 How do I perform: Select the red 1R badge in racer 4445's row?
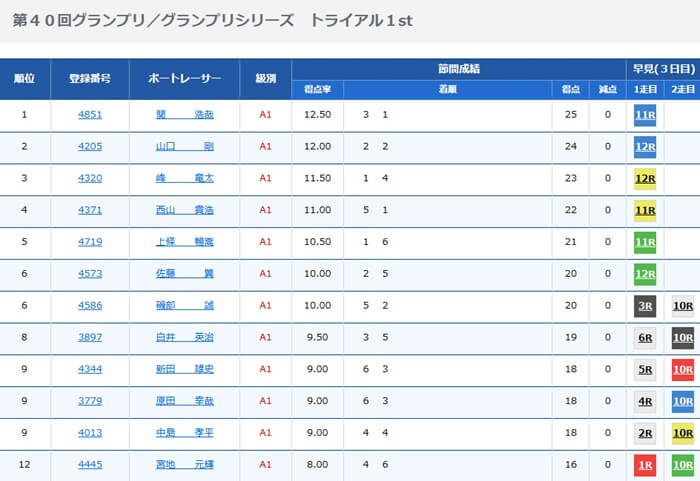(x=645, y=466)
